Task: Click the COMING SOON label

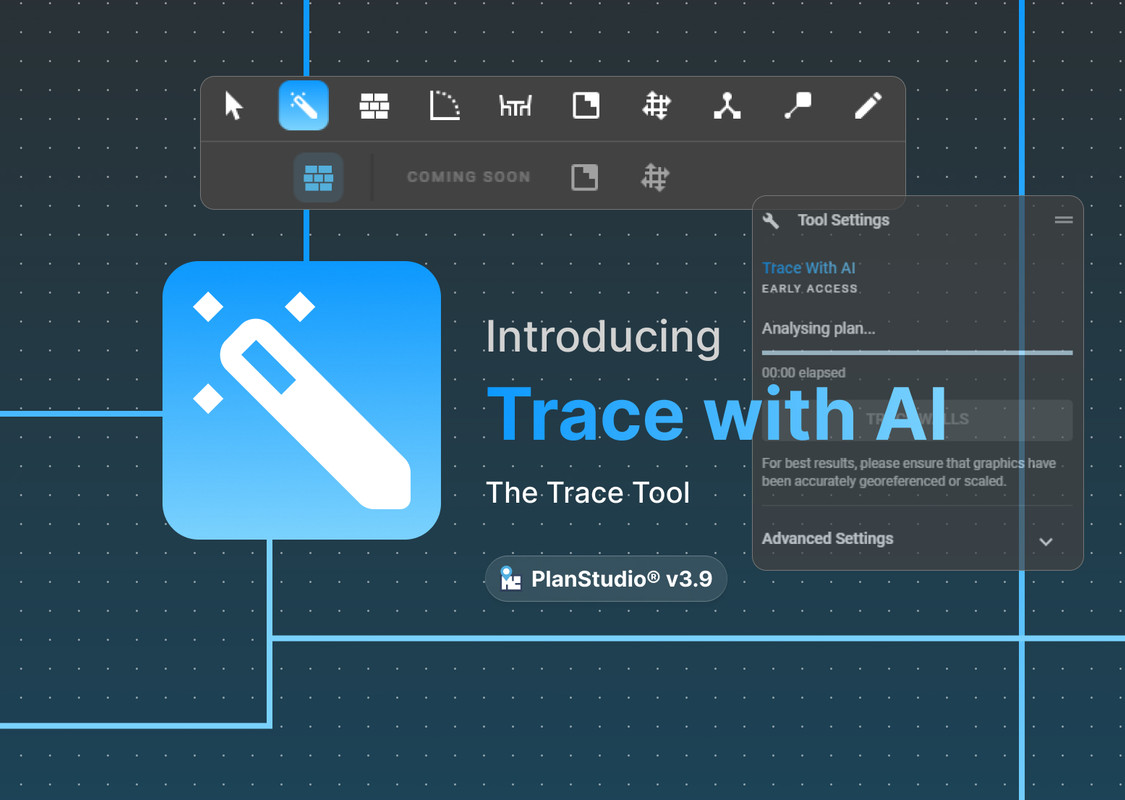Action: [x=469, y=177]
